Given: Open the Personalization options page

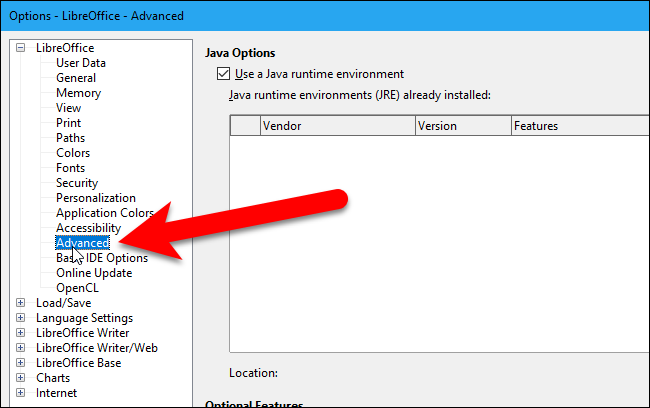Looking at the screenshot, I should click(x=96, y=198).
